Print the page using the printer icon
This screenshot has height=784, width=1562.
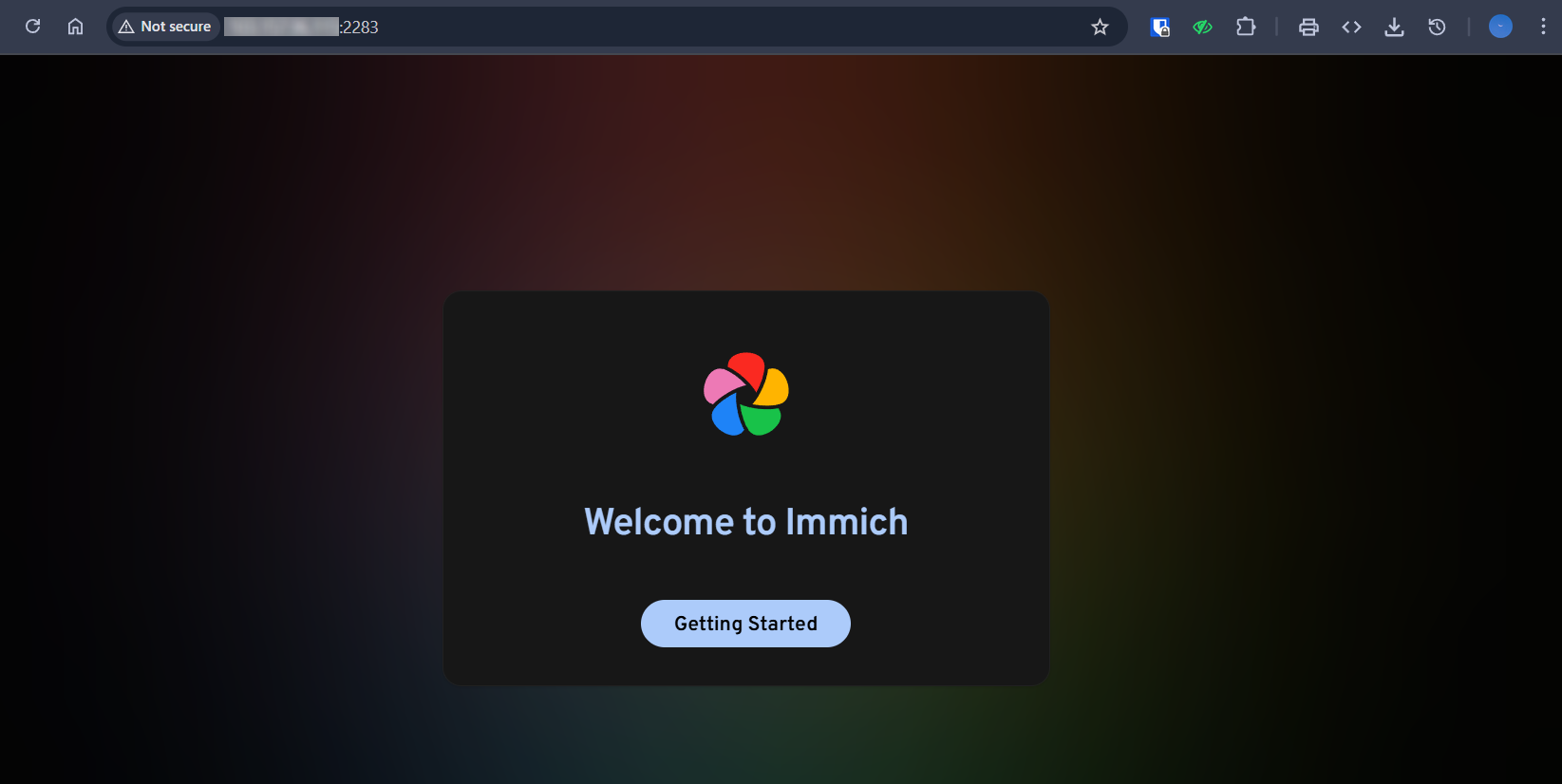click(1308, 27)
